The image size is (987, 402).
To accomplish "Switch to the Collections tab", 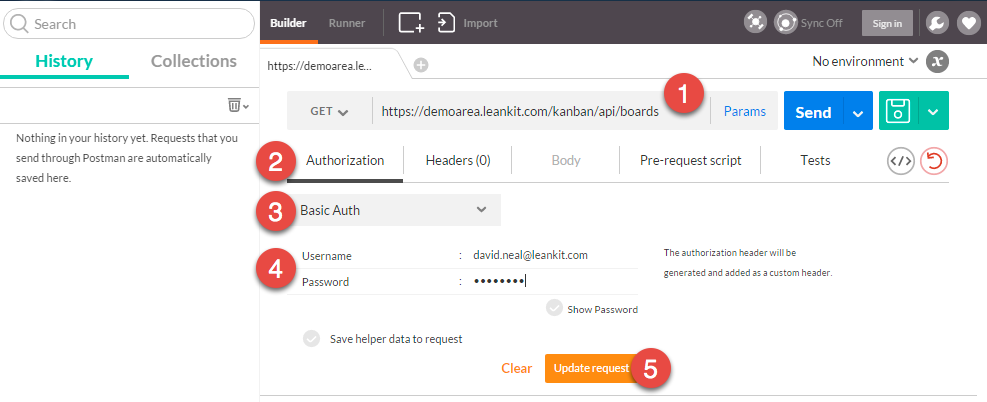I will coord(194,62).
